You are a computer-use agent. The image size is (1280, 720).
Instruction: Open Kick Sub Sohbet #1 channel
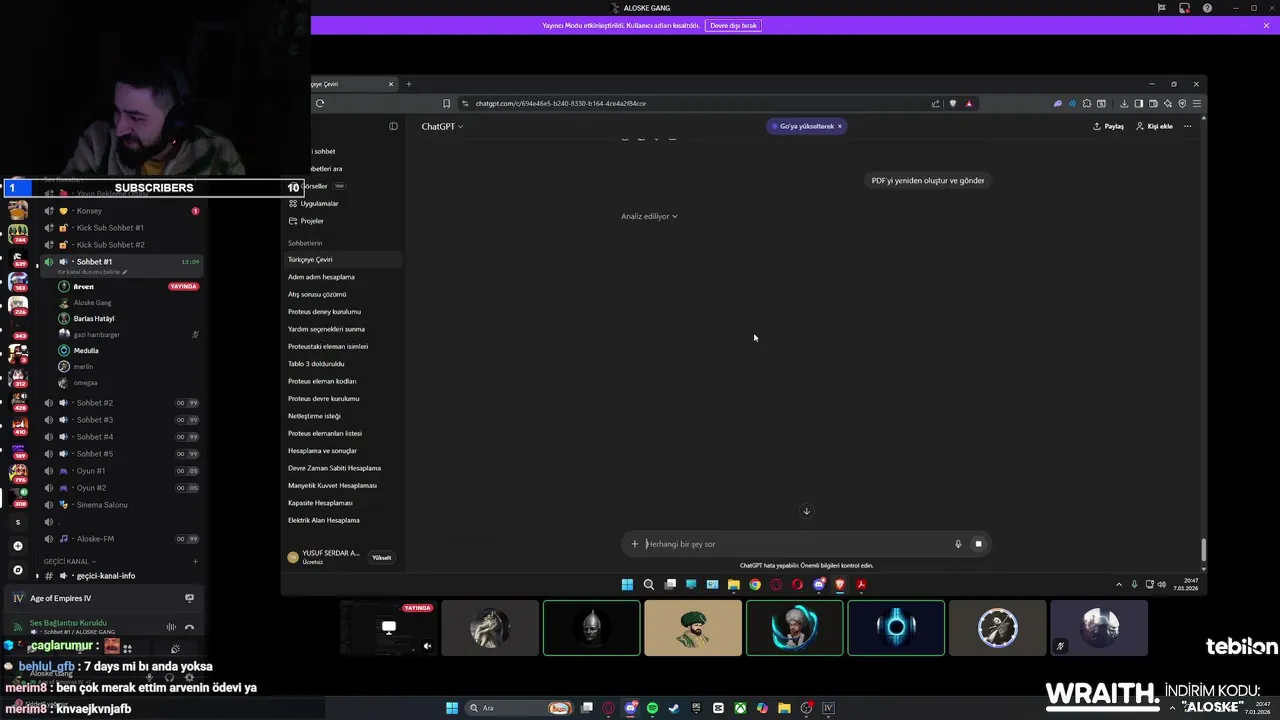click(x=120, y=228)
